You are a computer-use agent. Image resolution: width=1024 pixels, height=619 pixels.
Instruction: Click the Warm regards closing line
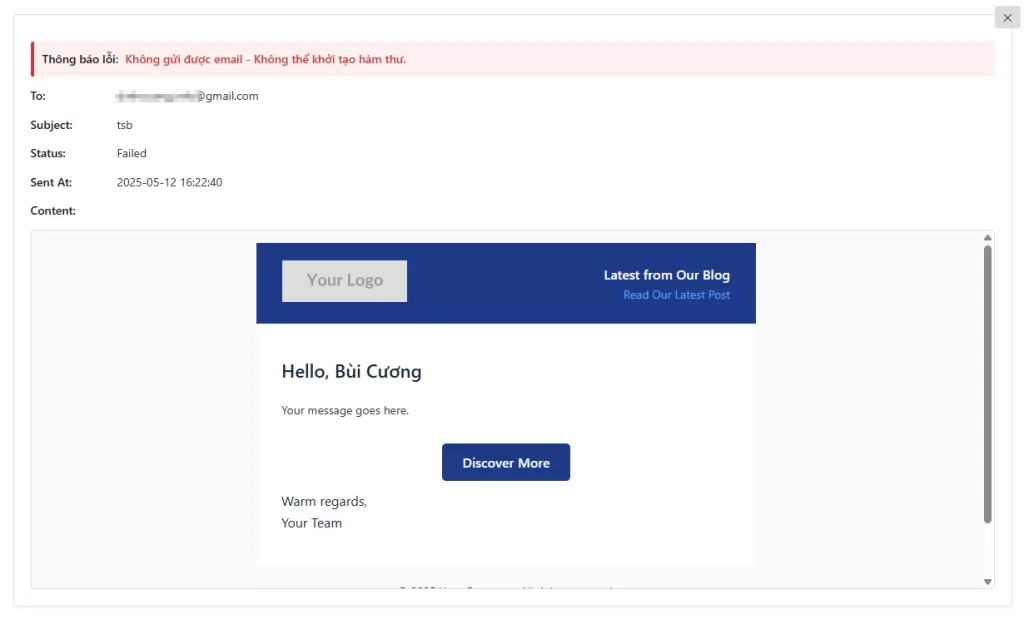pyautogui.click(x=324, y=502)
